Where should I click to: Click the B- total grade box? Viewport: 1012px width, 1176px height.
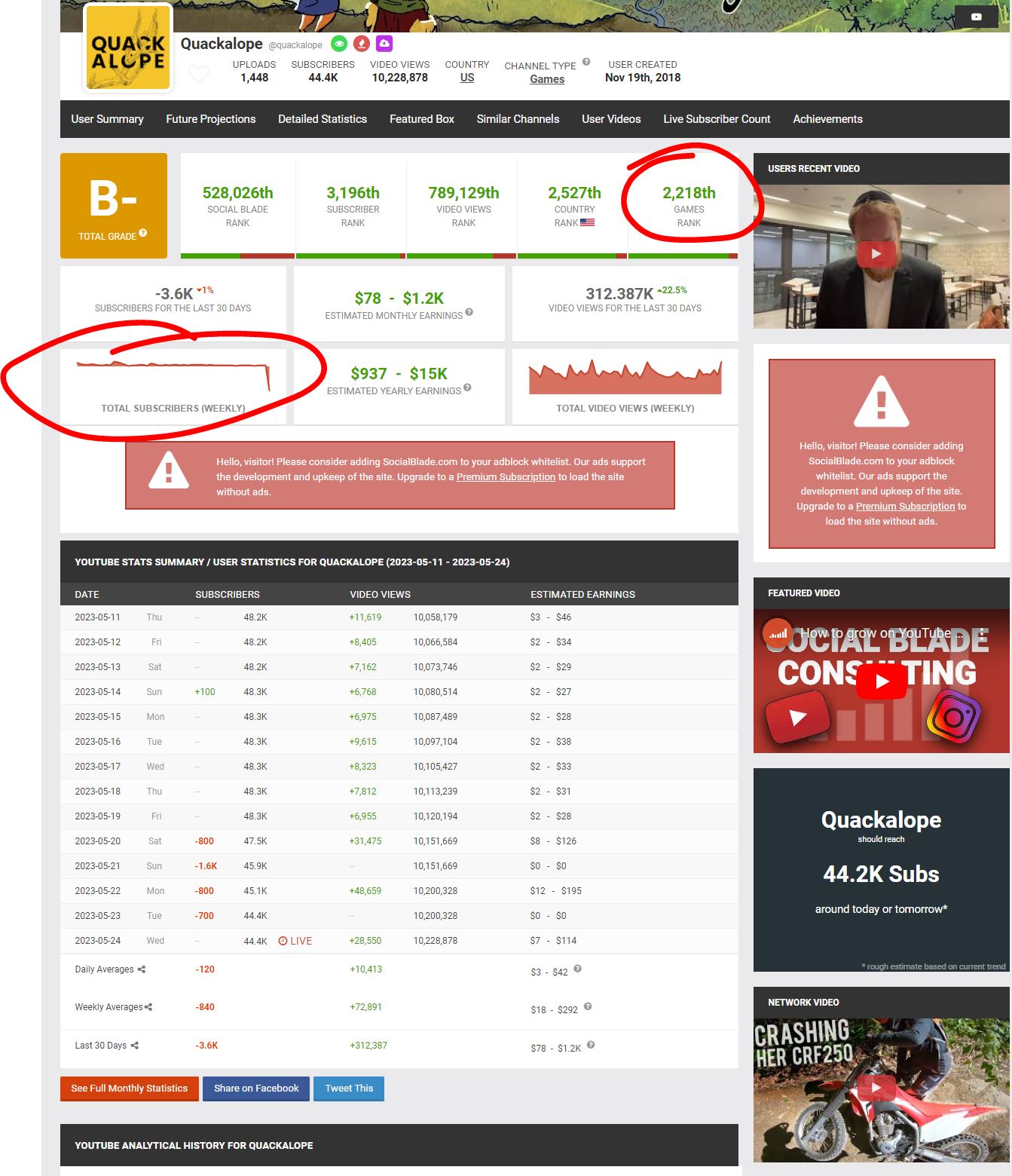[114, 206]
